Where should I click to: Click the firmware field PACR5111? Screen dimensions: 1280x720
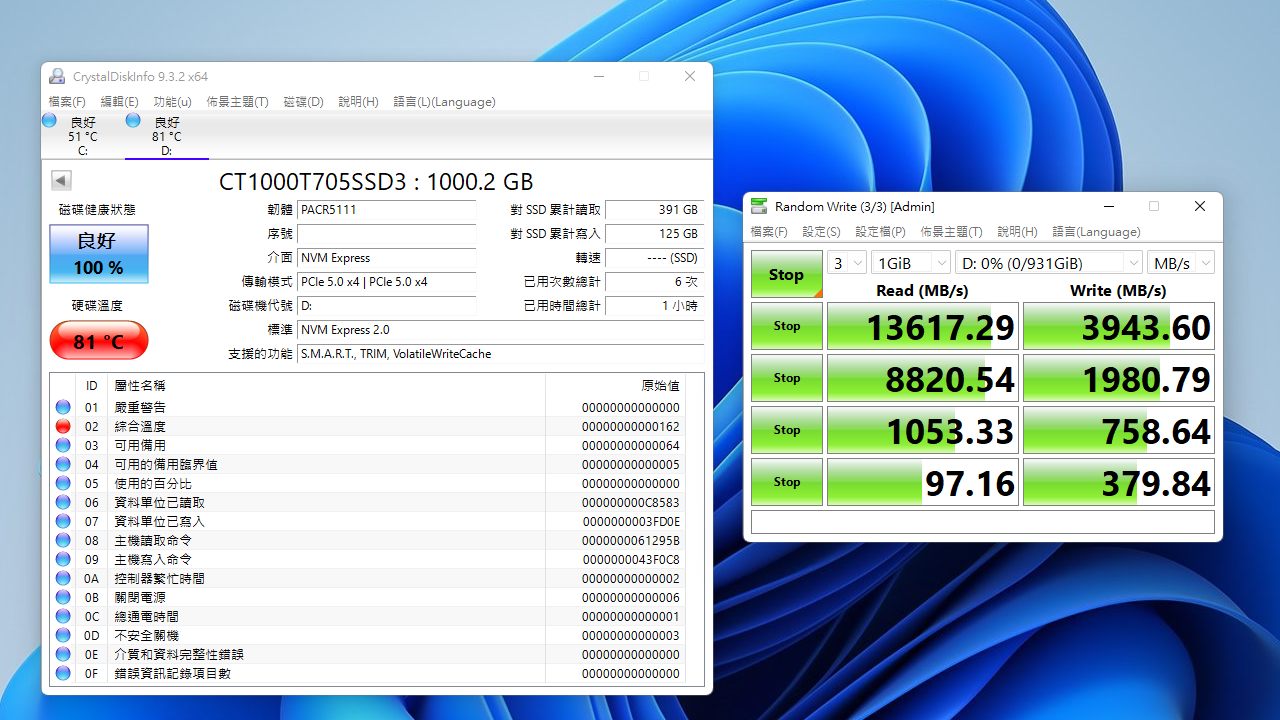click(x=387, y=210)
